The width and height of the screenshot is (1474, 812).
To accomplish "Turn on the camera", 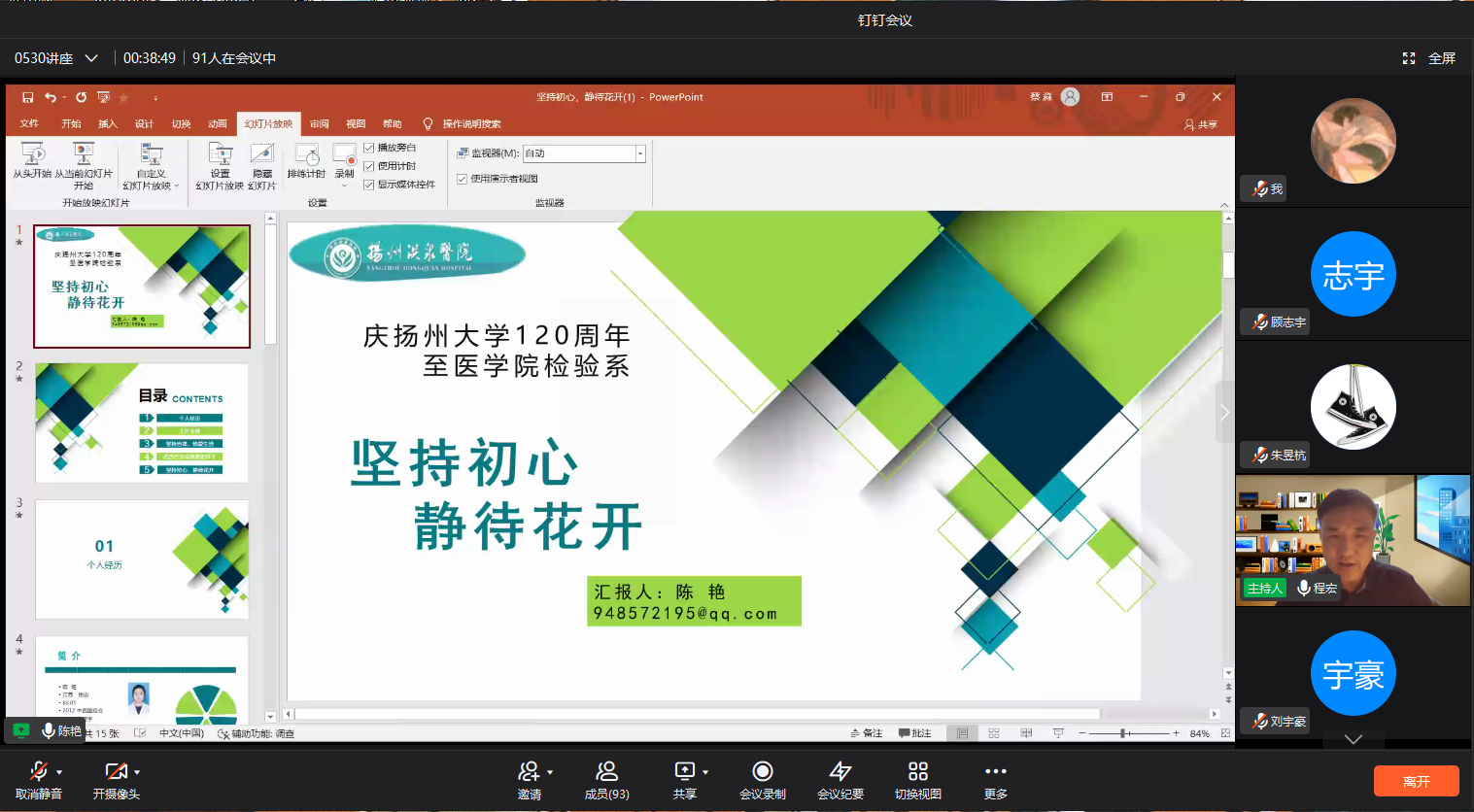I will (116, 771).
